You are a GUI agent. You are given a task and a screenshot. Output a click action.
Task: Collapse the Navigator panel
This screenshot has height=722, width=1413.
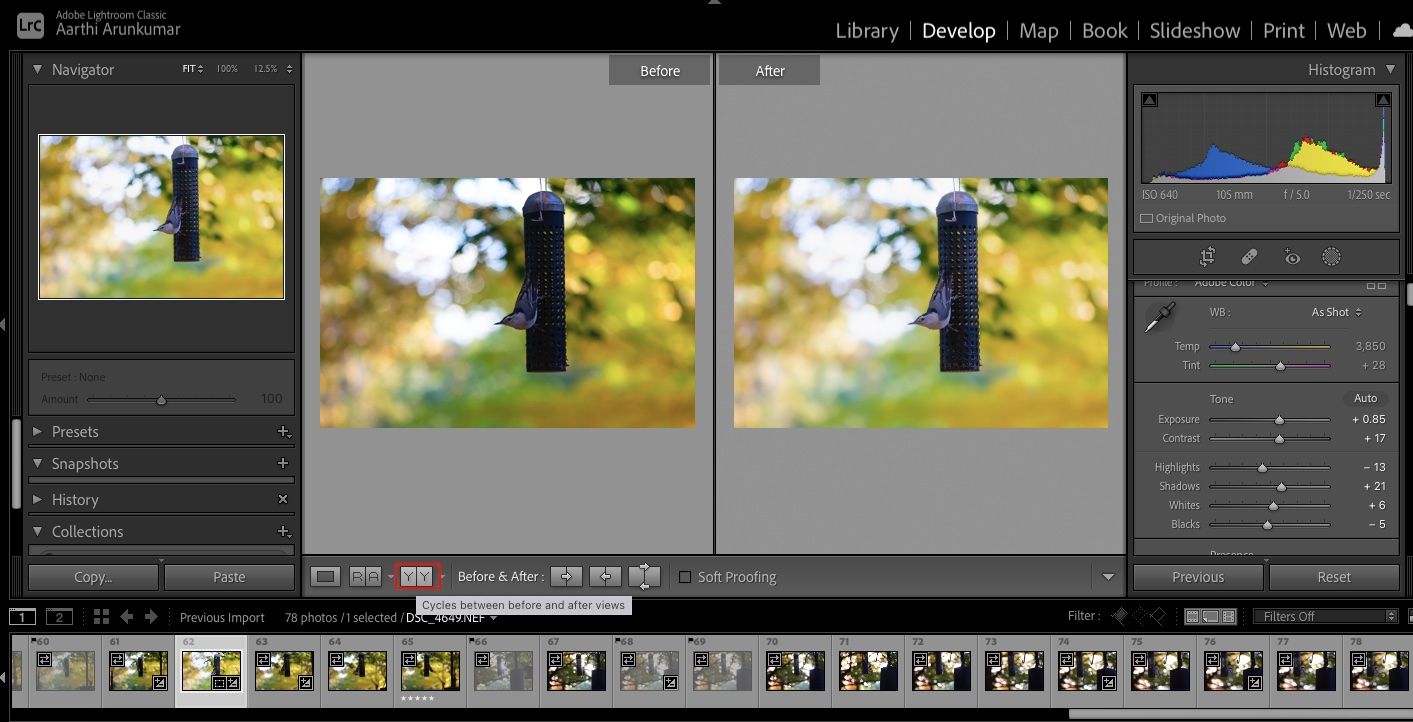pyautogui.click(x=38, y=69)
